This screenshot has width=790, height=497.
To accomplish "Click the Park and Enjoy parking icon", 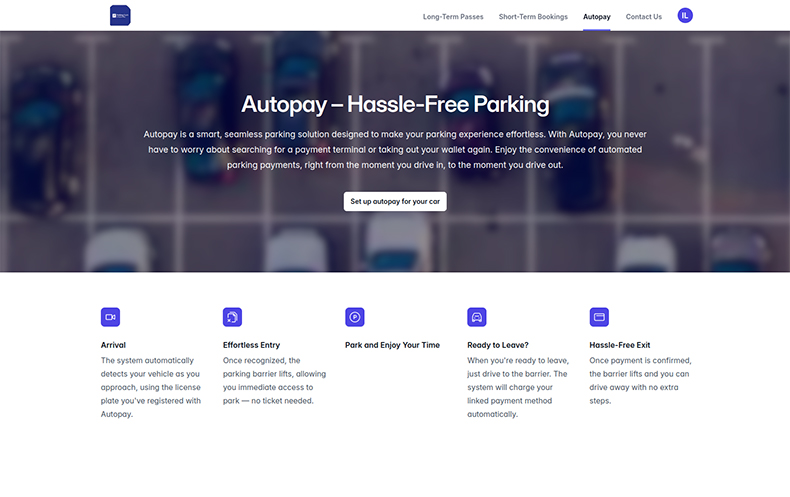I will pos(354,317).
